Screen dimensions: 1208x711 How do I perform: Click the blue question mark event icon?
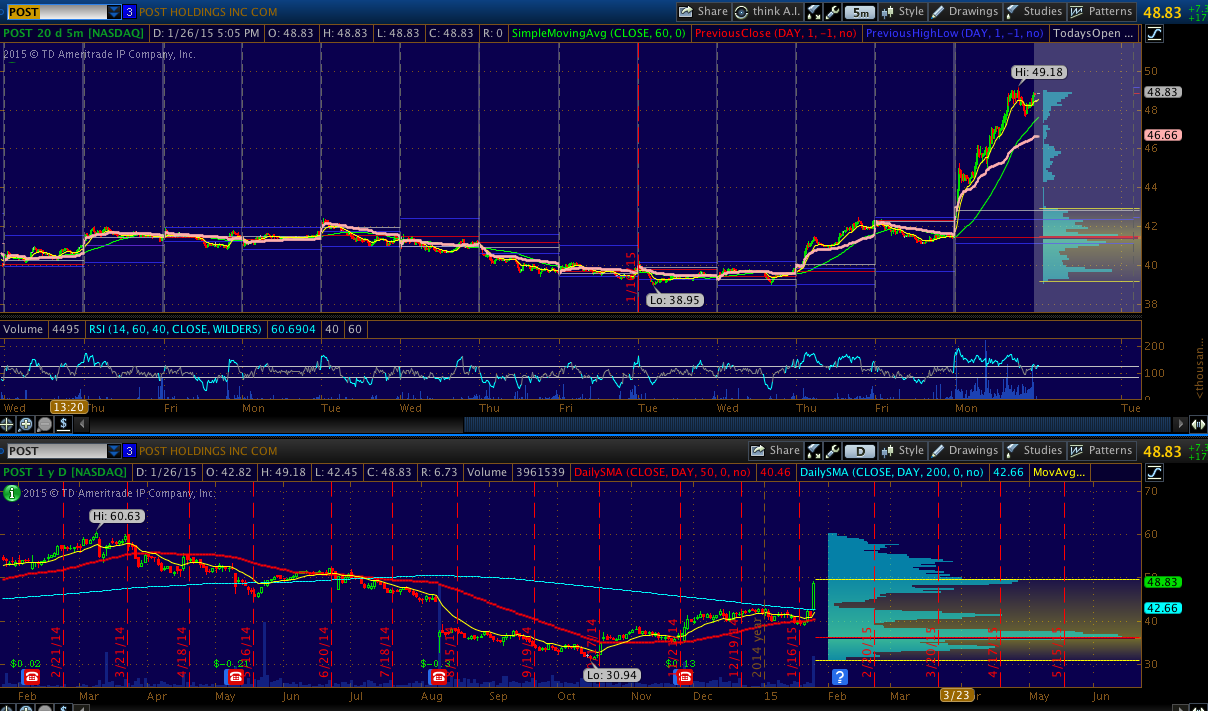(839, 677)
